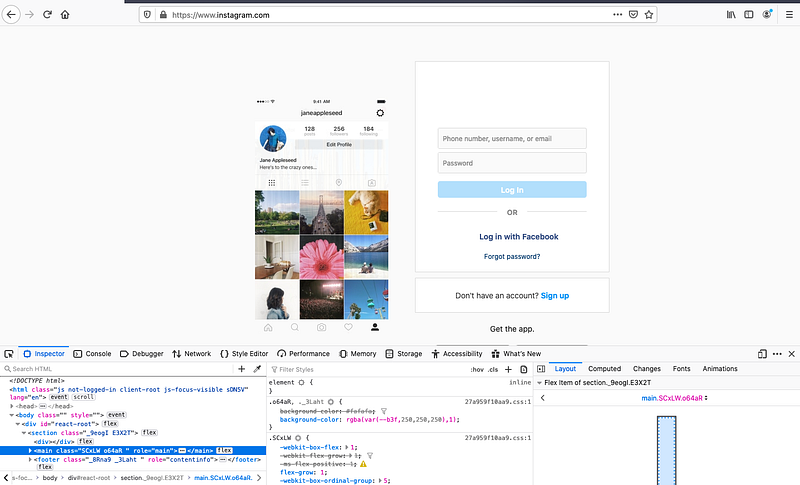Open the Network tab

click(191, 354)
